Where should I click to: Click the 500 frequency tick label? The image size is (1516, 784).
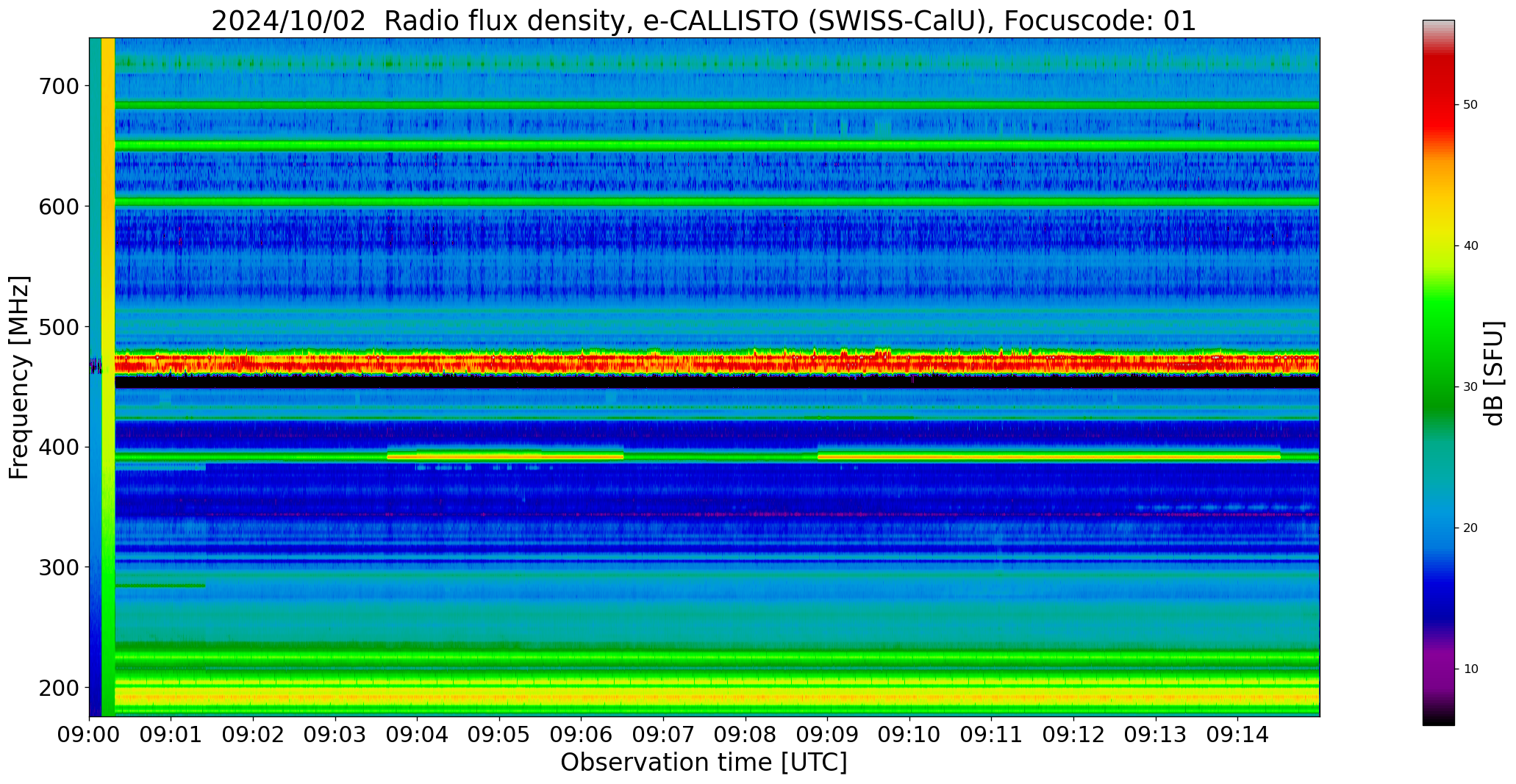click(58, 327)
